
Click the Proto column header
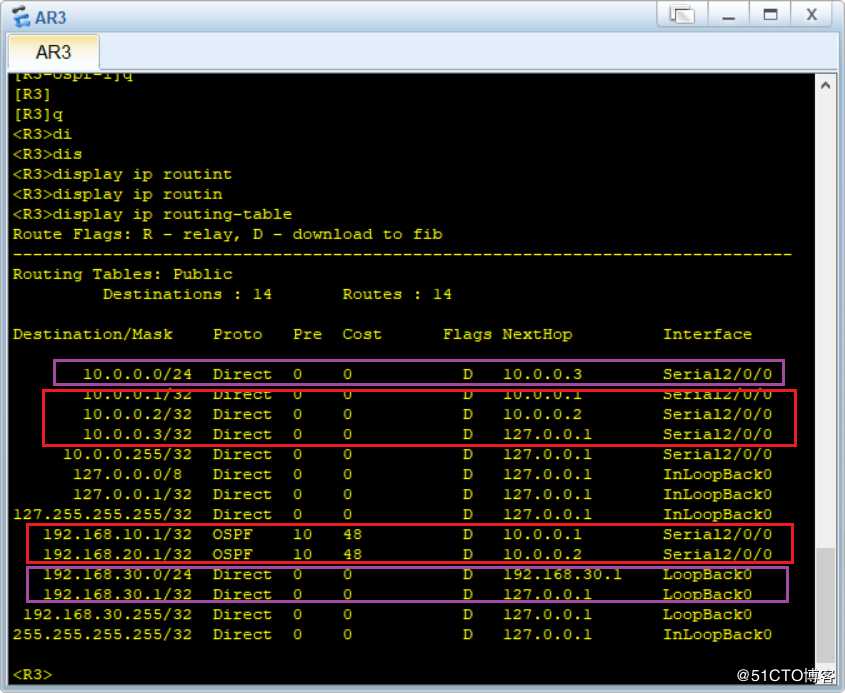pos(238,334)
